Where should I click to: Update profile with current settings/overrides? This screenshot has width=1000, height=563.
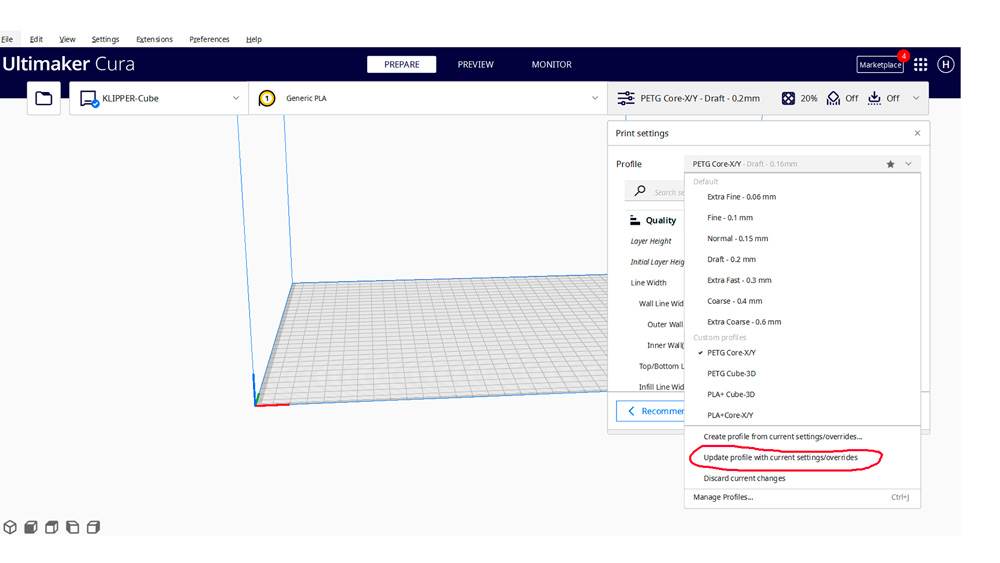tap(802, 457)
